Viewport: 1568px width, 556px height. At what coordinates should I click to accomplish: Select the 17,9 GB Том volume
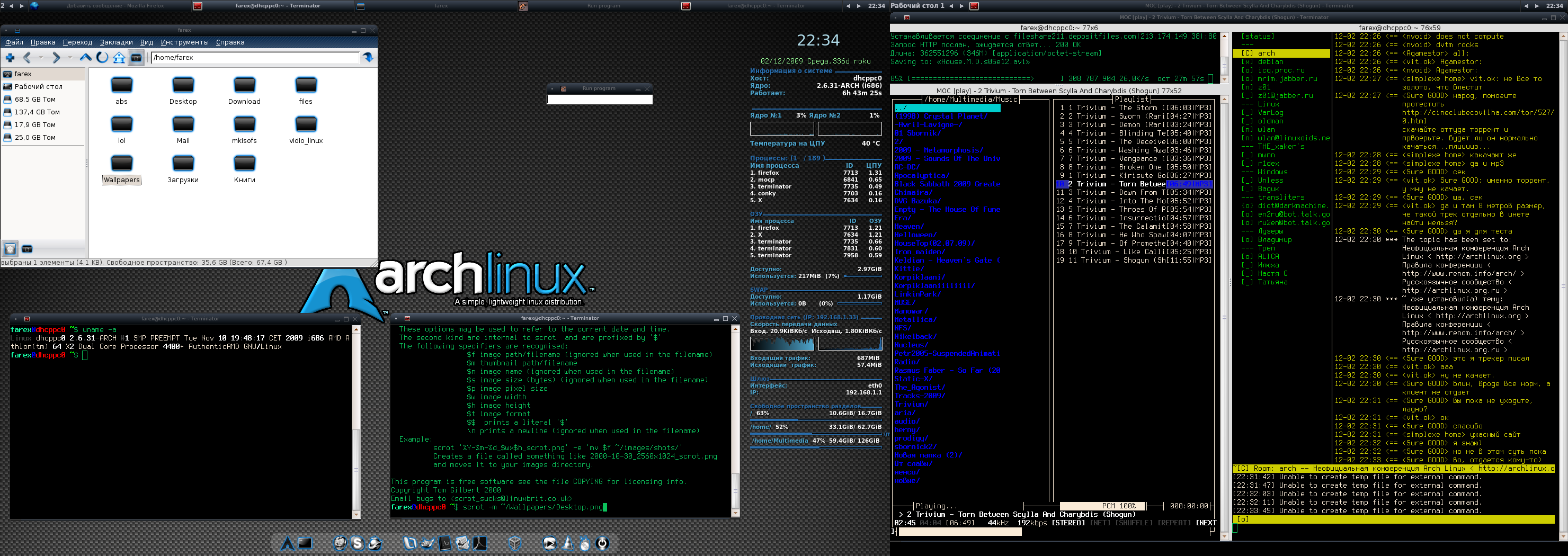pos(43,125)
